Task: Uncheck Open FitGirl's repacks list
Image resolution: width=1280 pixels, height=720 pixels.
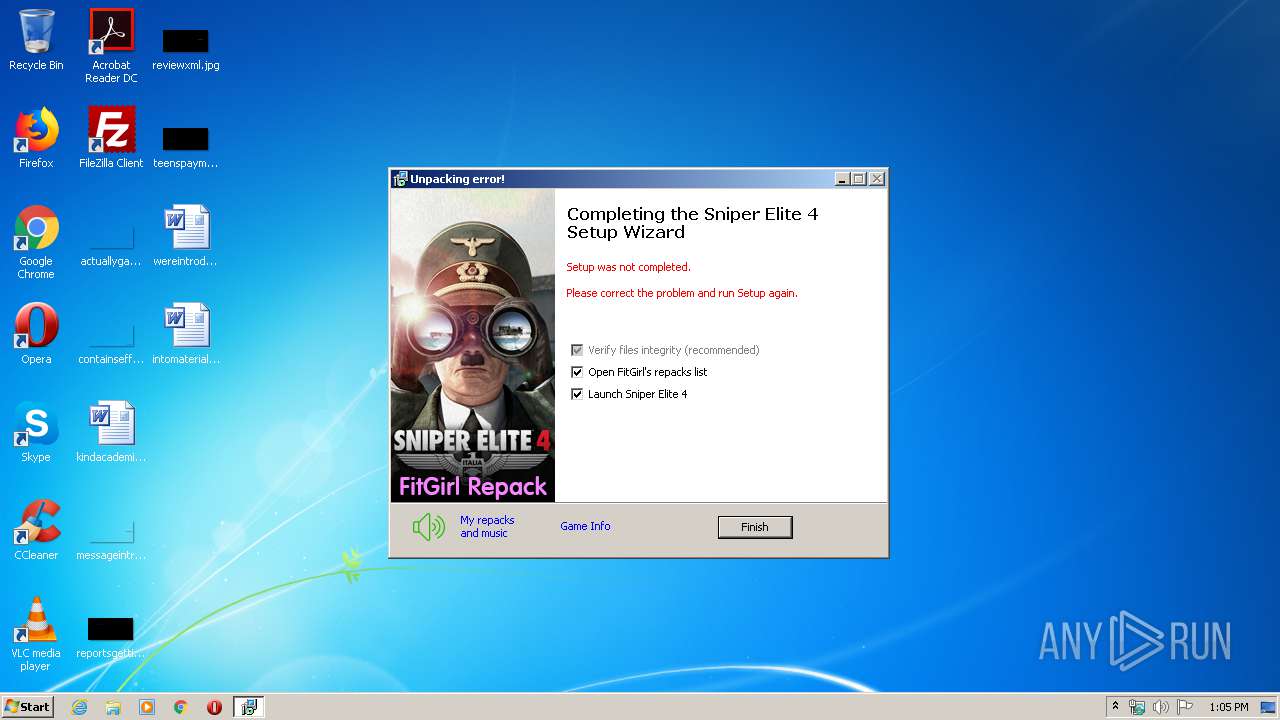Action: point(576,372)
